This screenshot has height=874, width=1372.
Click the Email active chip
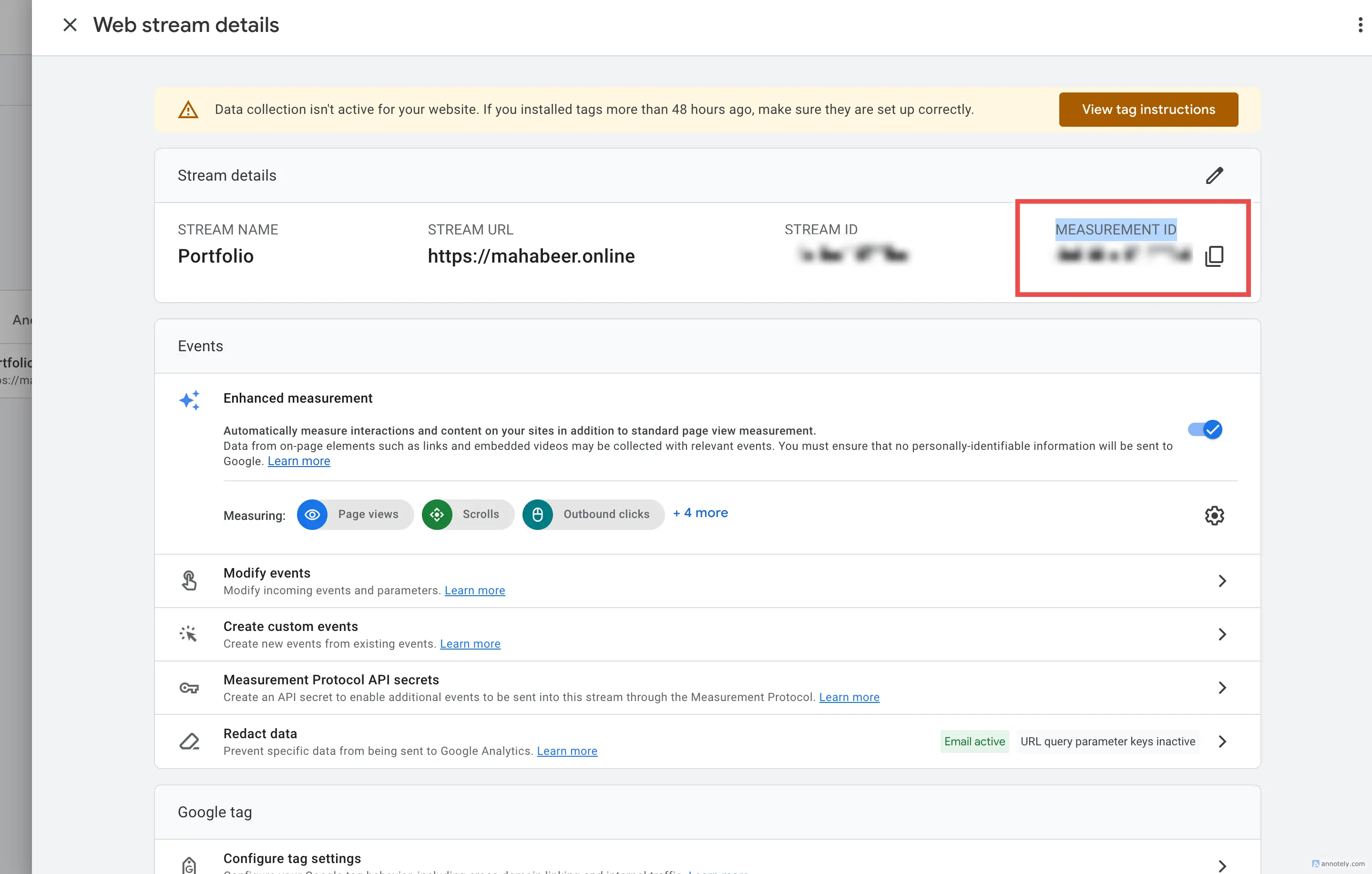[x=974, y=741]
